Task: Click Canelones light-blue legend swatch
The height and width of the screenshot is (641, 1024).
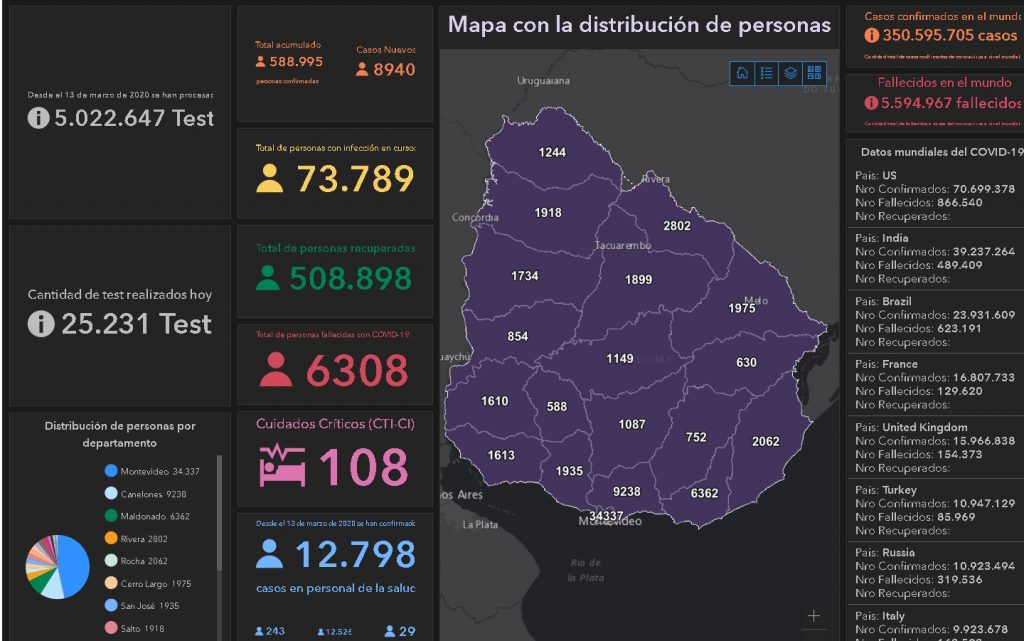Action: pyautogui.click(x=111, y=493)
